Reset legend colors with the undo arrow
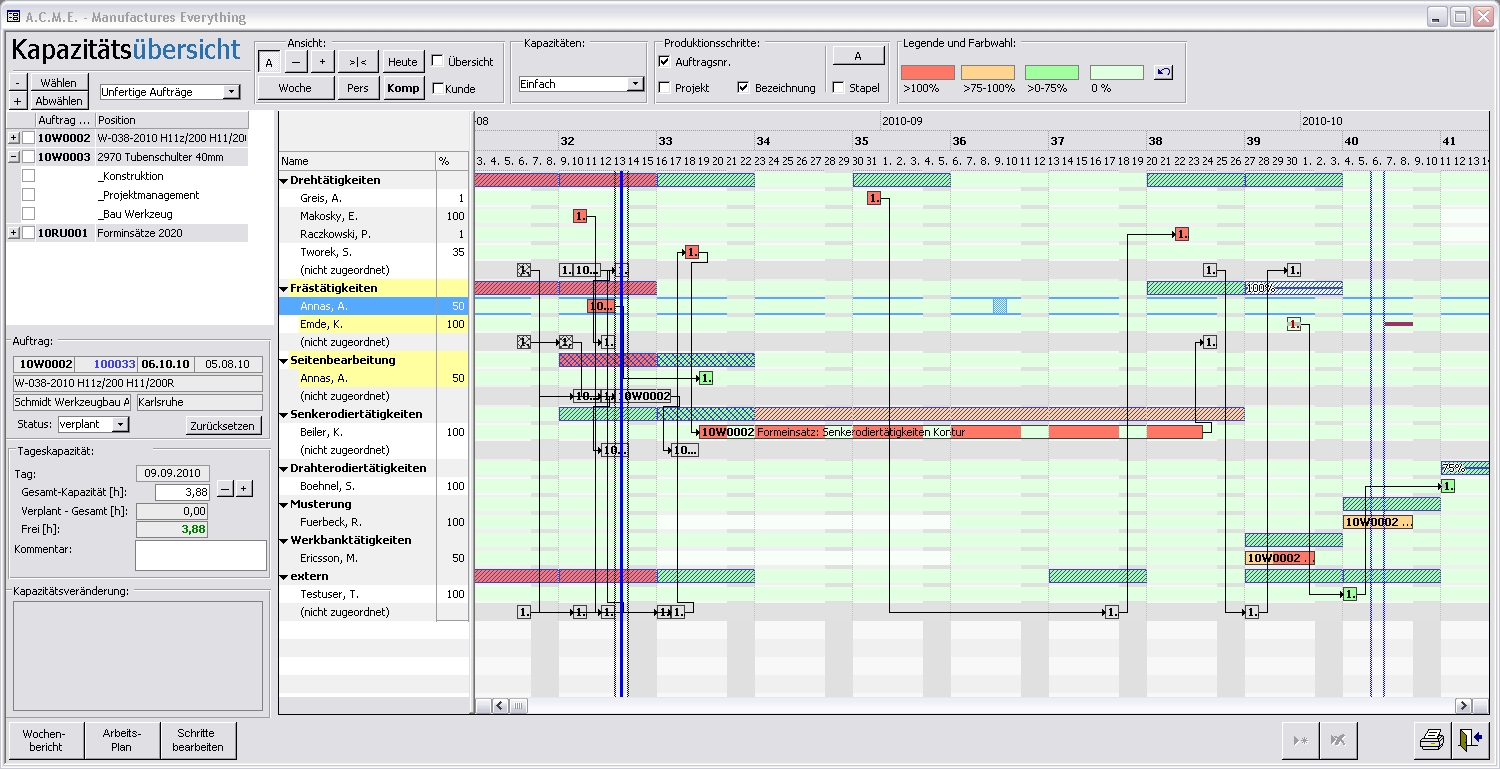Image resolution: width=1500 pixels, height=769 pixels. coord(1163,72)
